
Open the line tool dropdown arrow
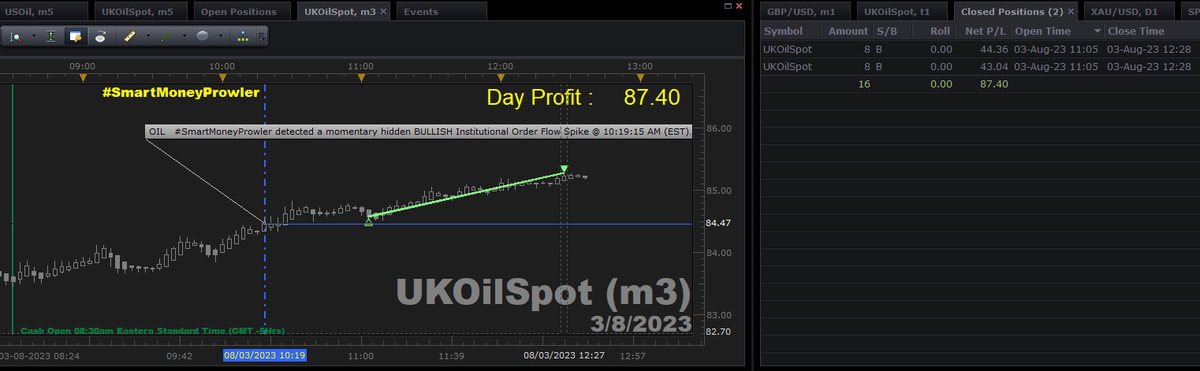click(x=185, y=36)
